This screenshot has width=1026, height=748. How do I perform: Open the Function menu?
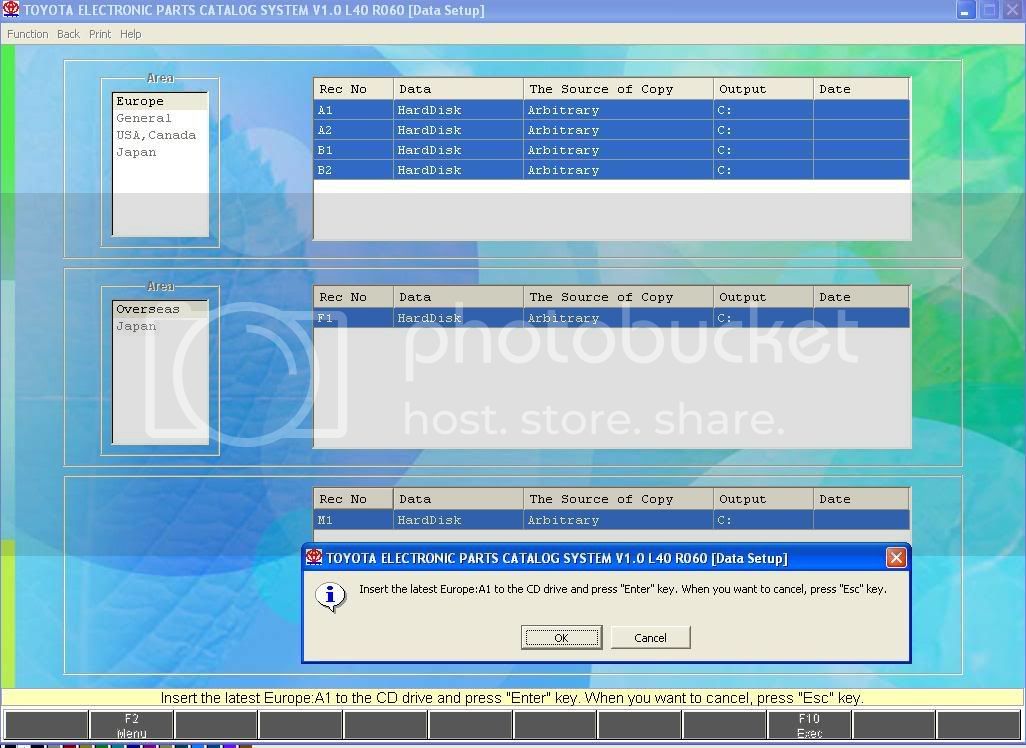tap(28, 34)
